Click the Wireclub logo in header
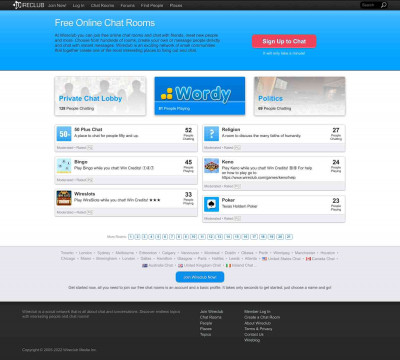The image size is (400, 360). click(x=28, y=5)
